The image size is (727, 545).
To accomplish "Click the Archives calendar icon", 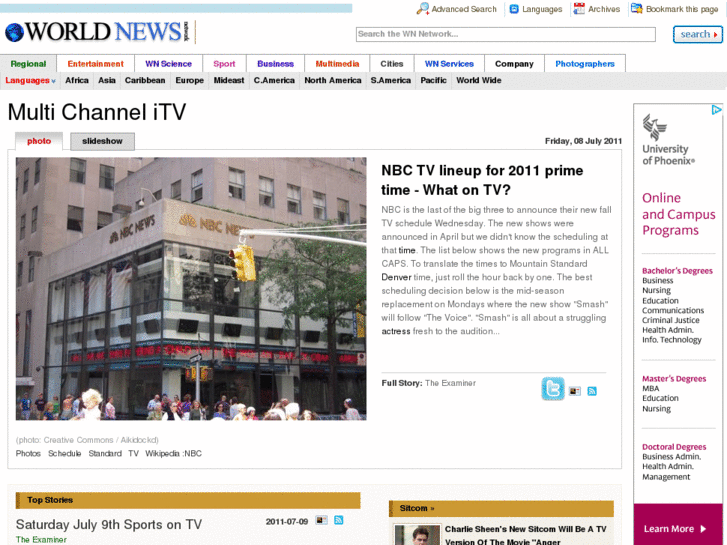I will pyautogui.click(x=579, y=9).
